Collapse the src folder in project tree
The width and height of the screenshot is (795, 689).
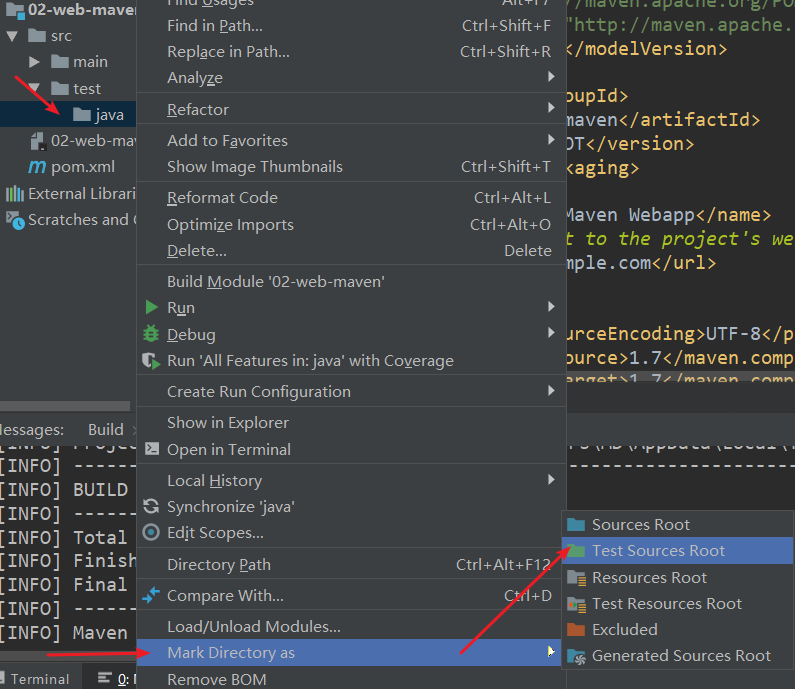coord(12,36)
